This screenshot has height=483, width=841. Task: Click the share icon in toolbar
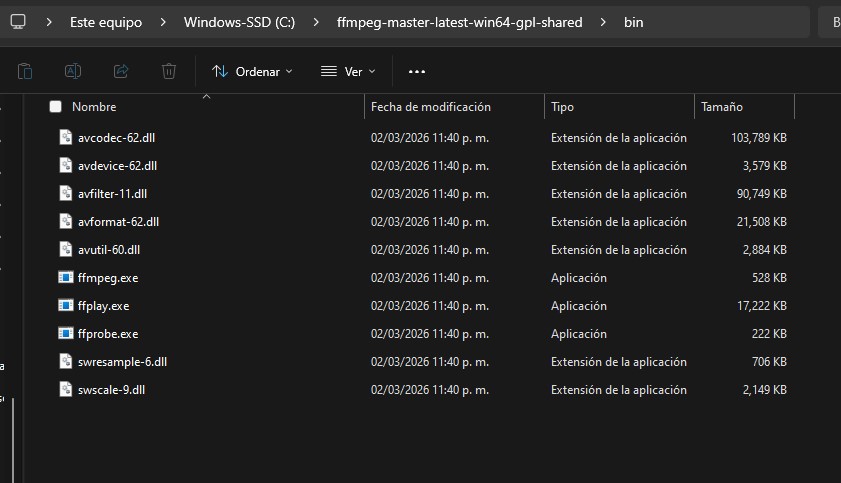click(x=121, y=71)
